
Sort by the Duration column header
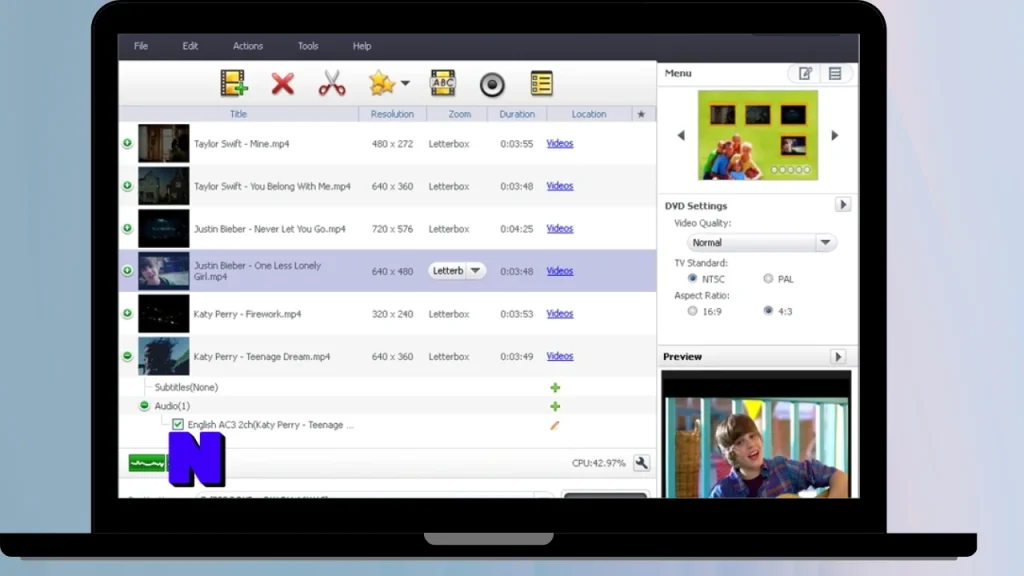[x=517, y=114]
